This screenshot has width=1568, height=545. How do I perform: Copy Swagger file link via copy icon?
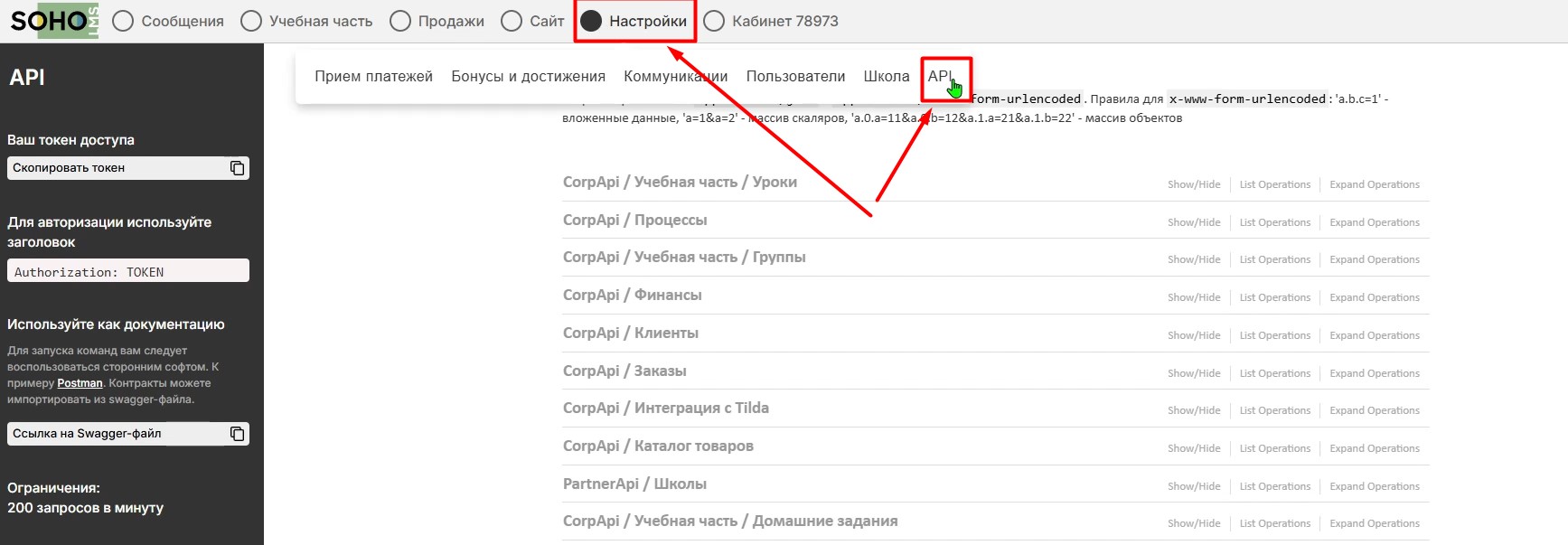coord(237,434)
